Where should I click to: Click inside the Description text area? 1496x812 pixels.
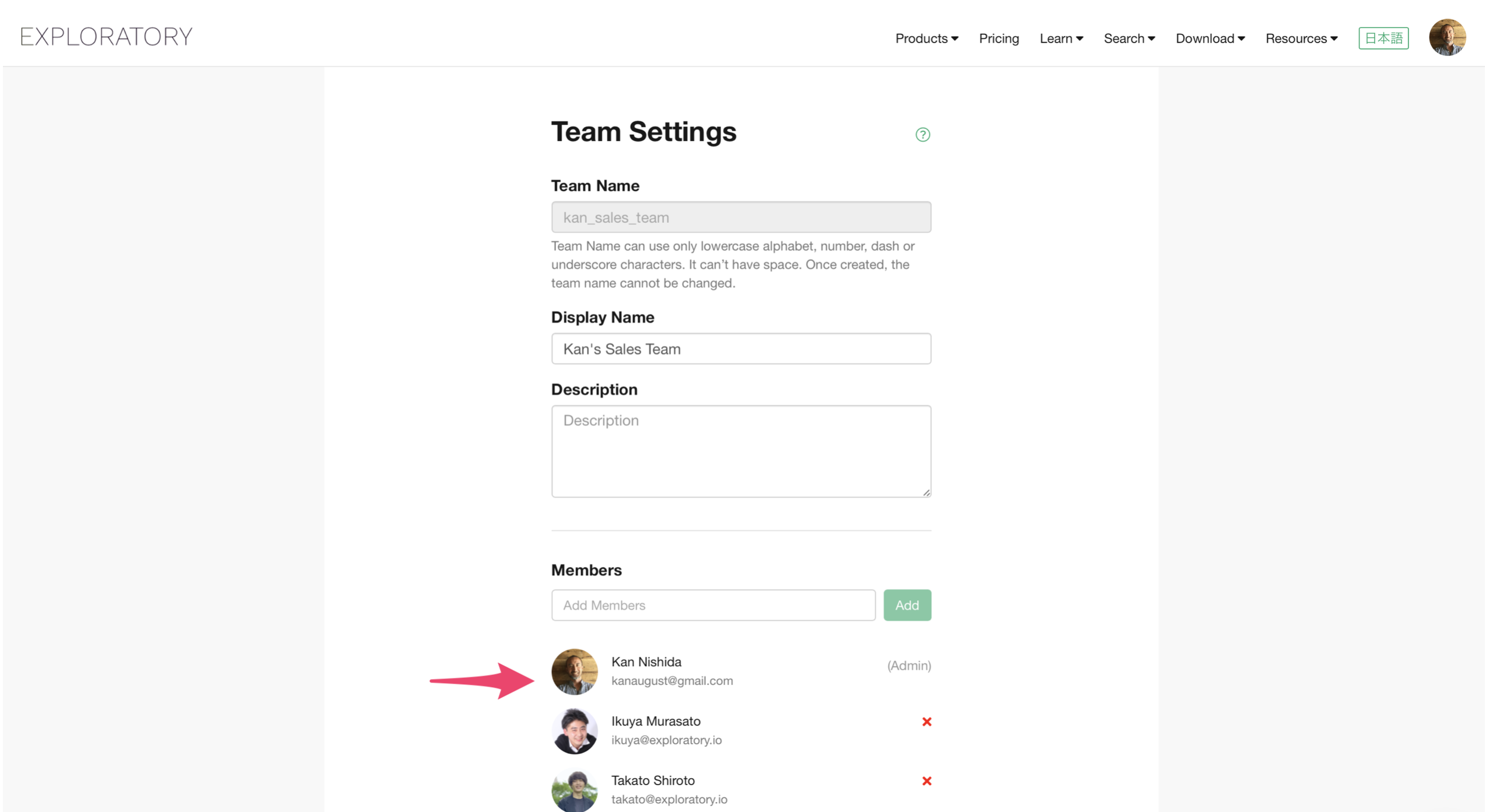click(x=740, y=451)
